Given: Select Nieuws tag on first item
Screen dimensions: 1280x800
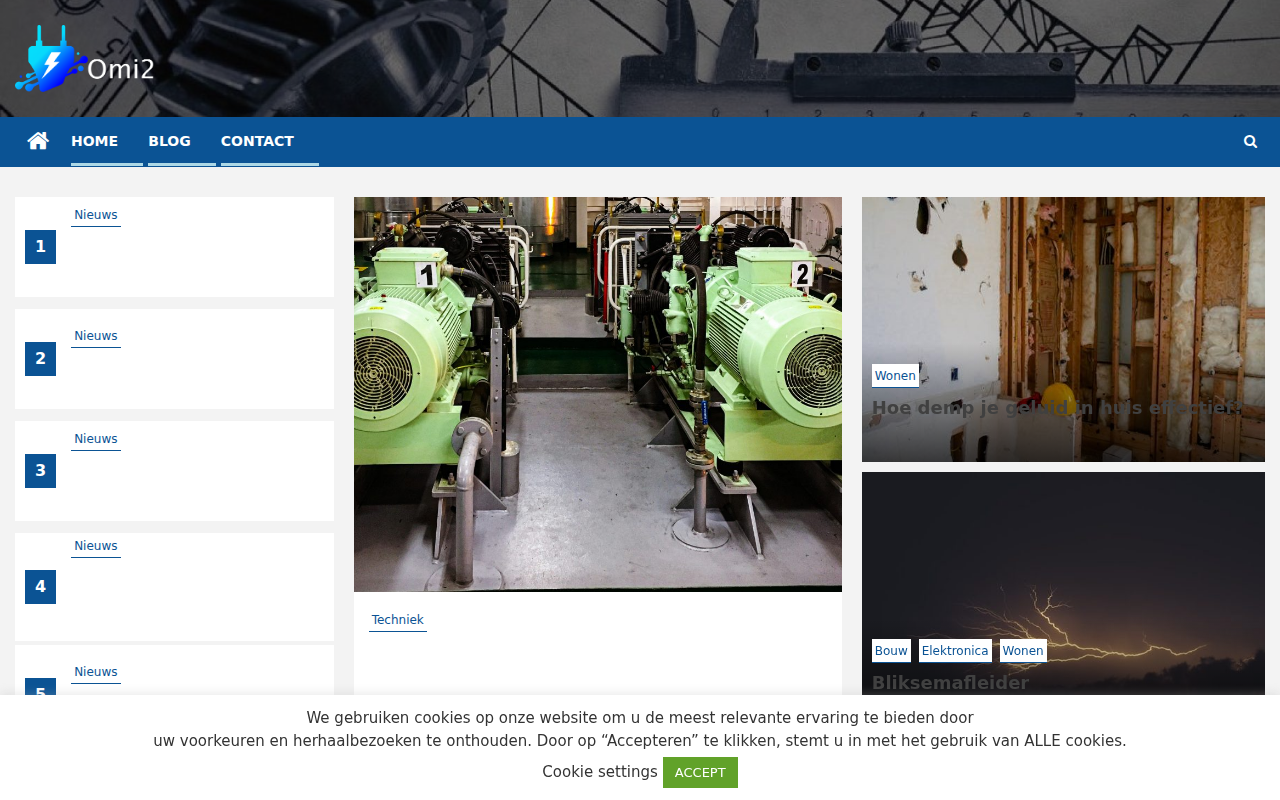Looking at the screenshot, I should 96,215.
